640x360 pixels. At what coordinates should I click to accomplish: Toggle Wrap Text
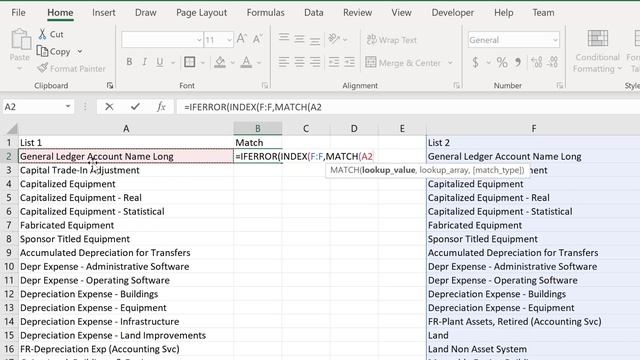(391, 40)
